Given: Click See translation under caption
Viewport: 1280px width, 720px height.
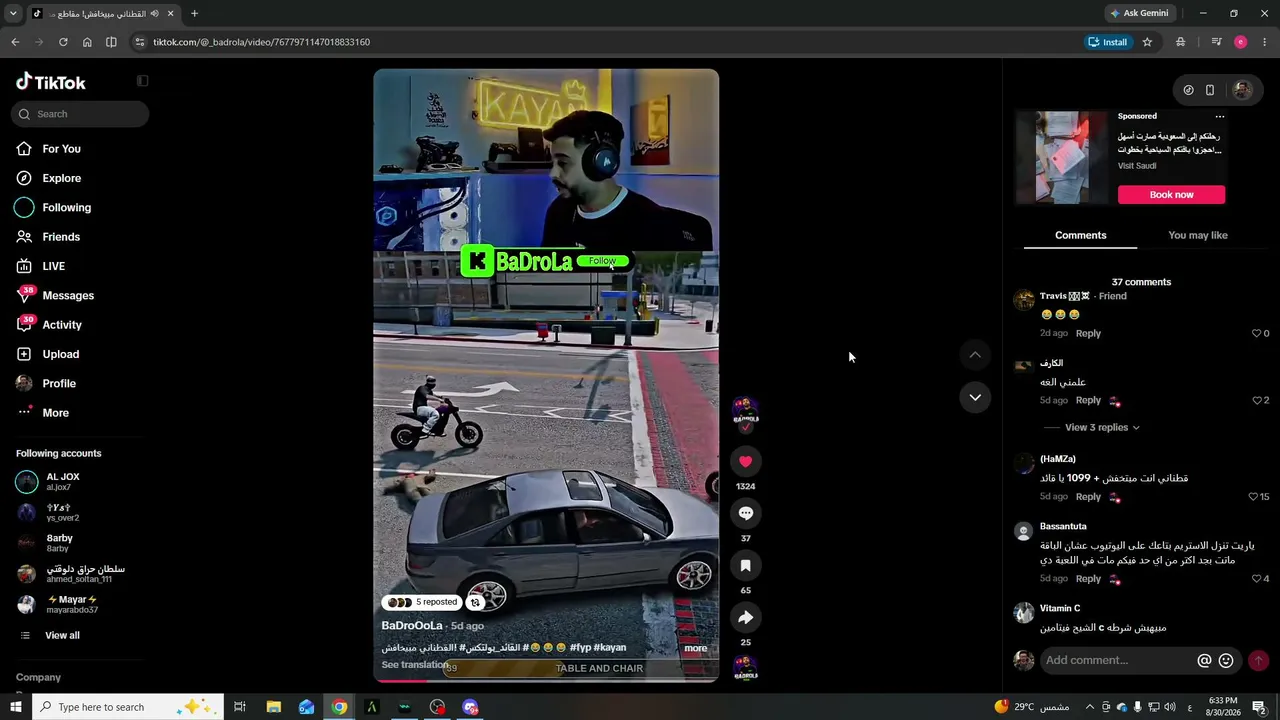Looking at the screenshot, I should 415,665.
